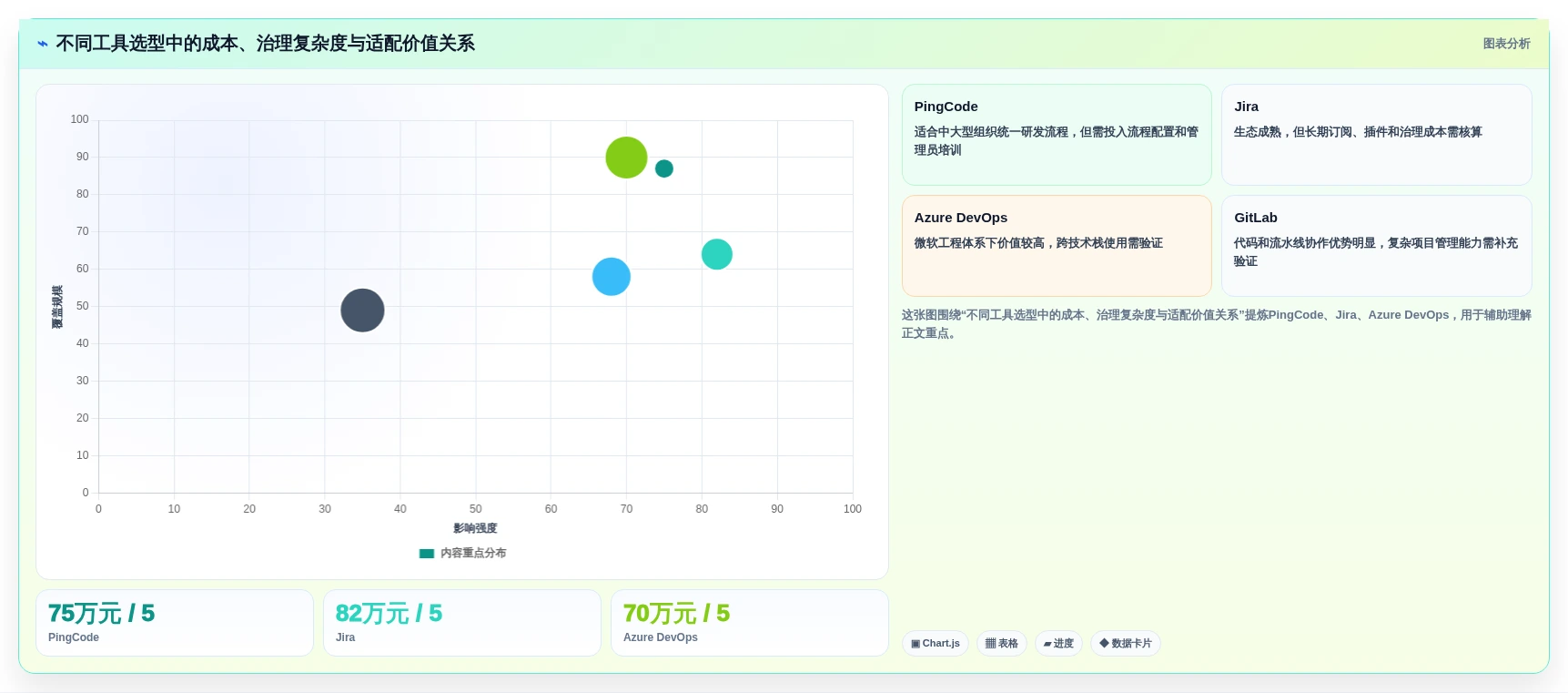Click the 影响强度 x-axis title

click(475, 529)
